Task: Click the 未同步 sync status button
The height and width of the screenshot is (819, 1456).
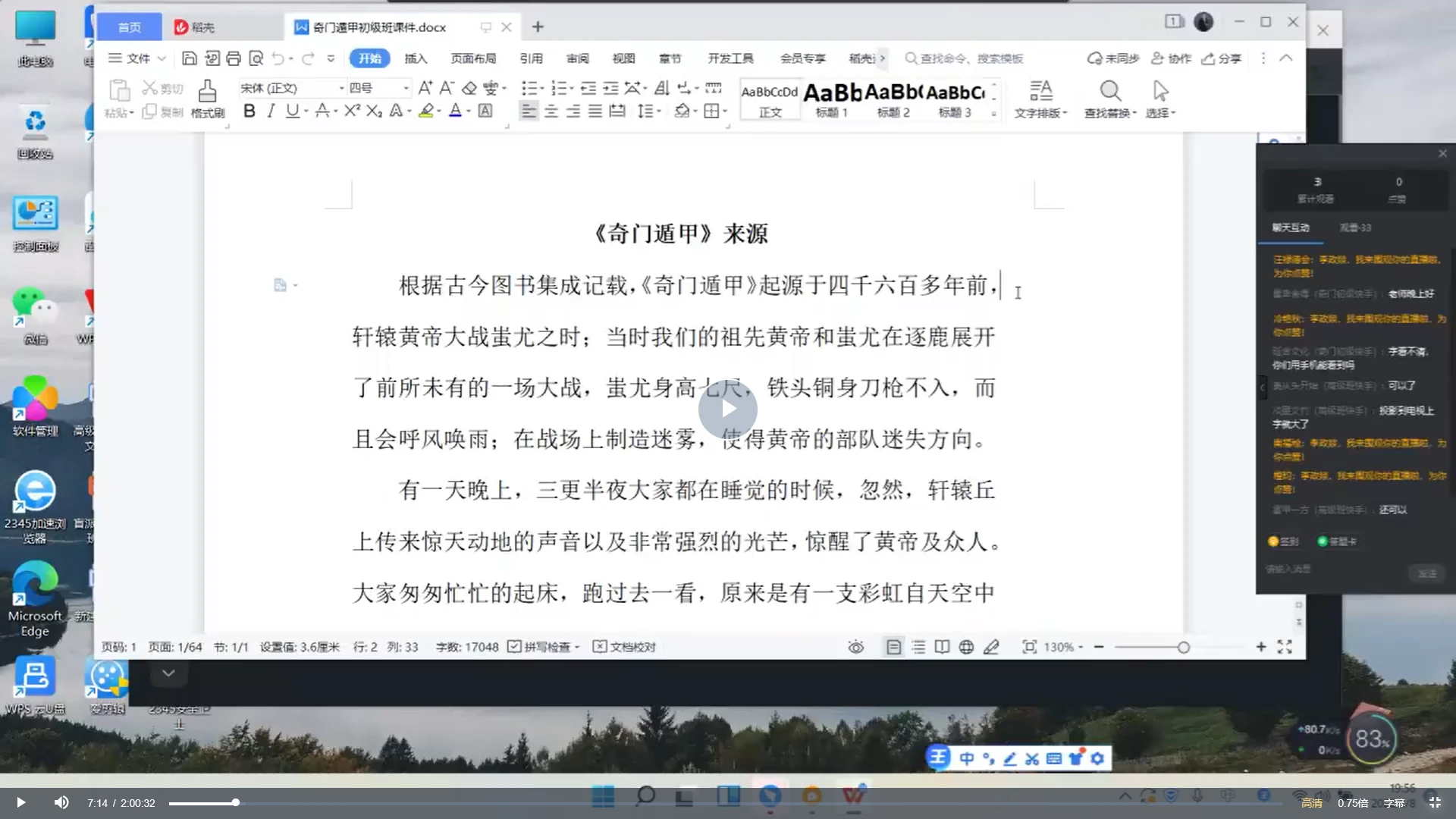Action: point(1113,58)
